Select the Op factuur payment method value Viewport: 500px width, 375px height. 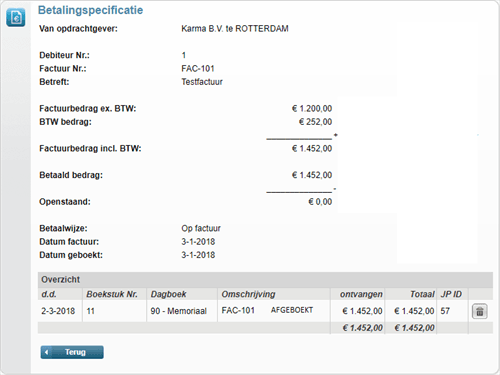(201, 228)
